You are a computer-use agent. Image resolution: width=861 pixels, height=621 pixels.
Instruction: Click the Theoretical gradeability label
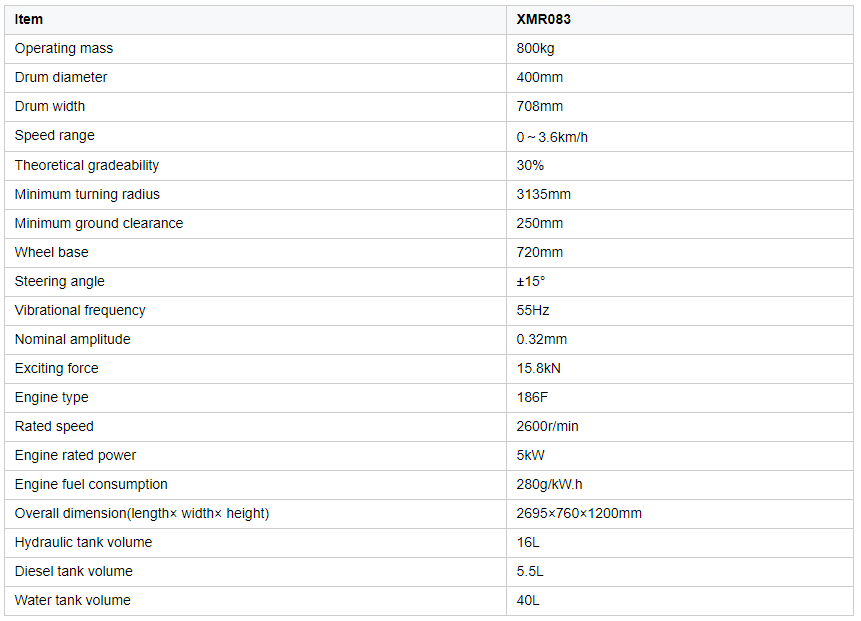click(87, 165)
